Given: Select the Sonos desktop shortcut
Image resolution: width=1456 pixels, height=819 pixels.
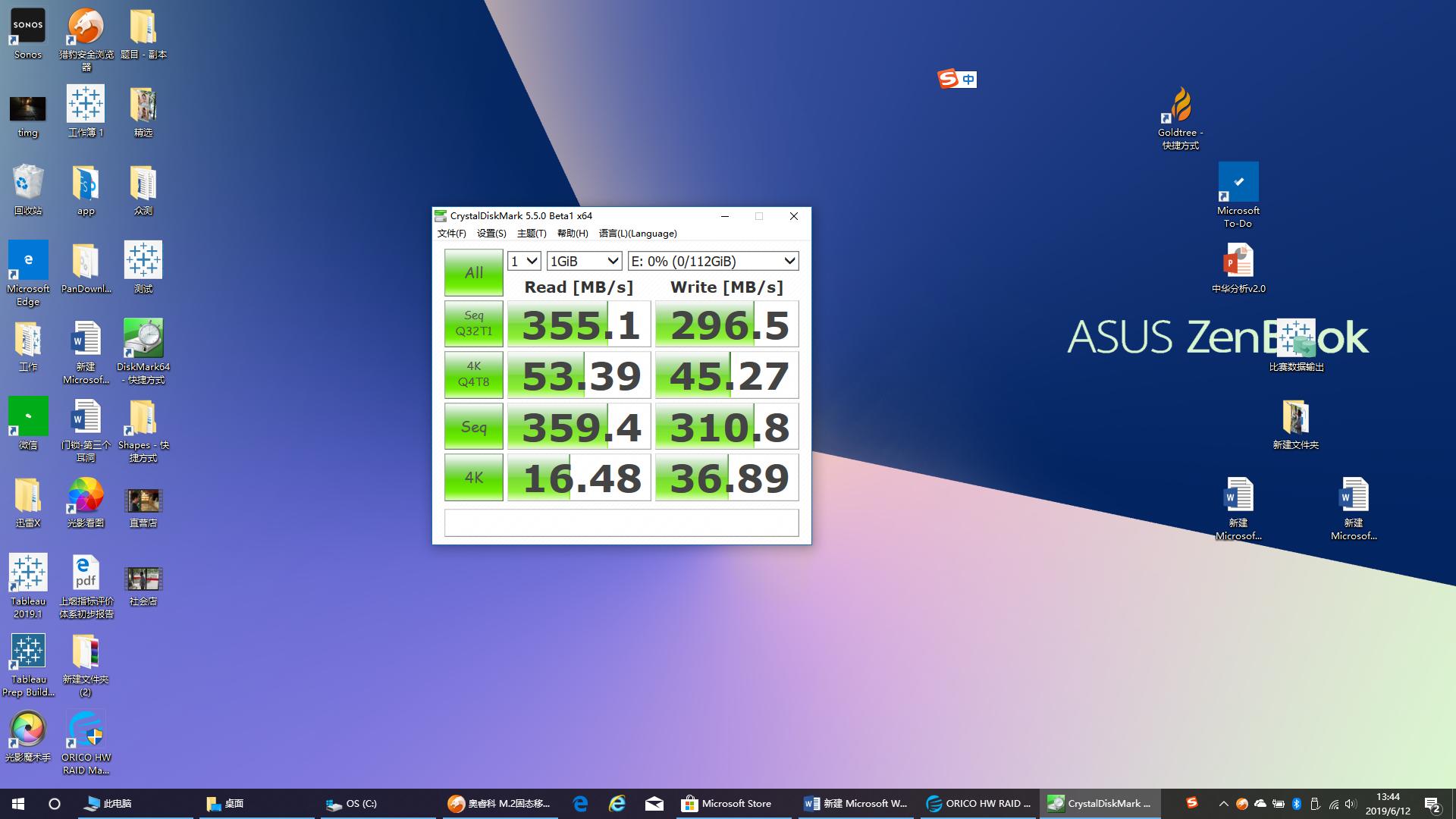Looking at the screenshot, I should point(28,27).
